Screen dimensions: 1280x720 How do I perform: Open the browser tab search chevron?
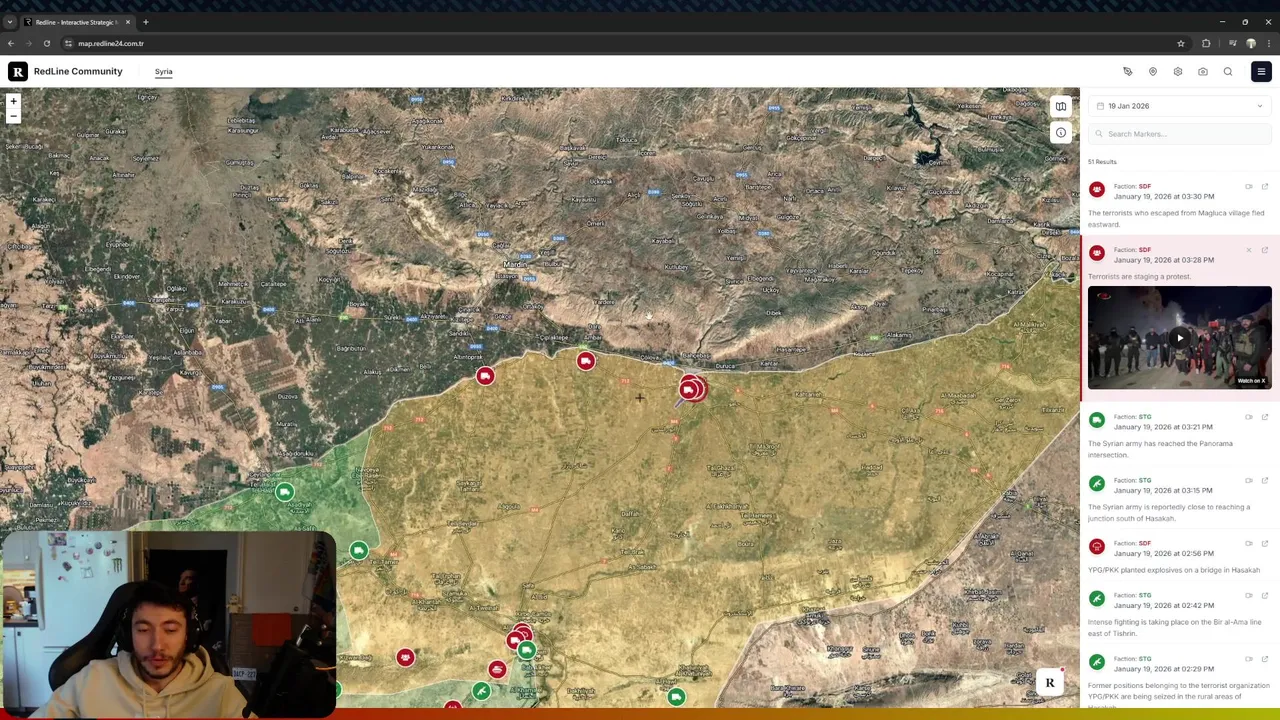coord(10,22)
